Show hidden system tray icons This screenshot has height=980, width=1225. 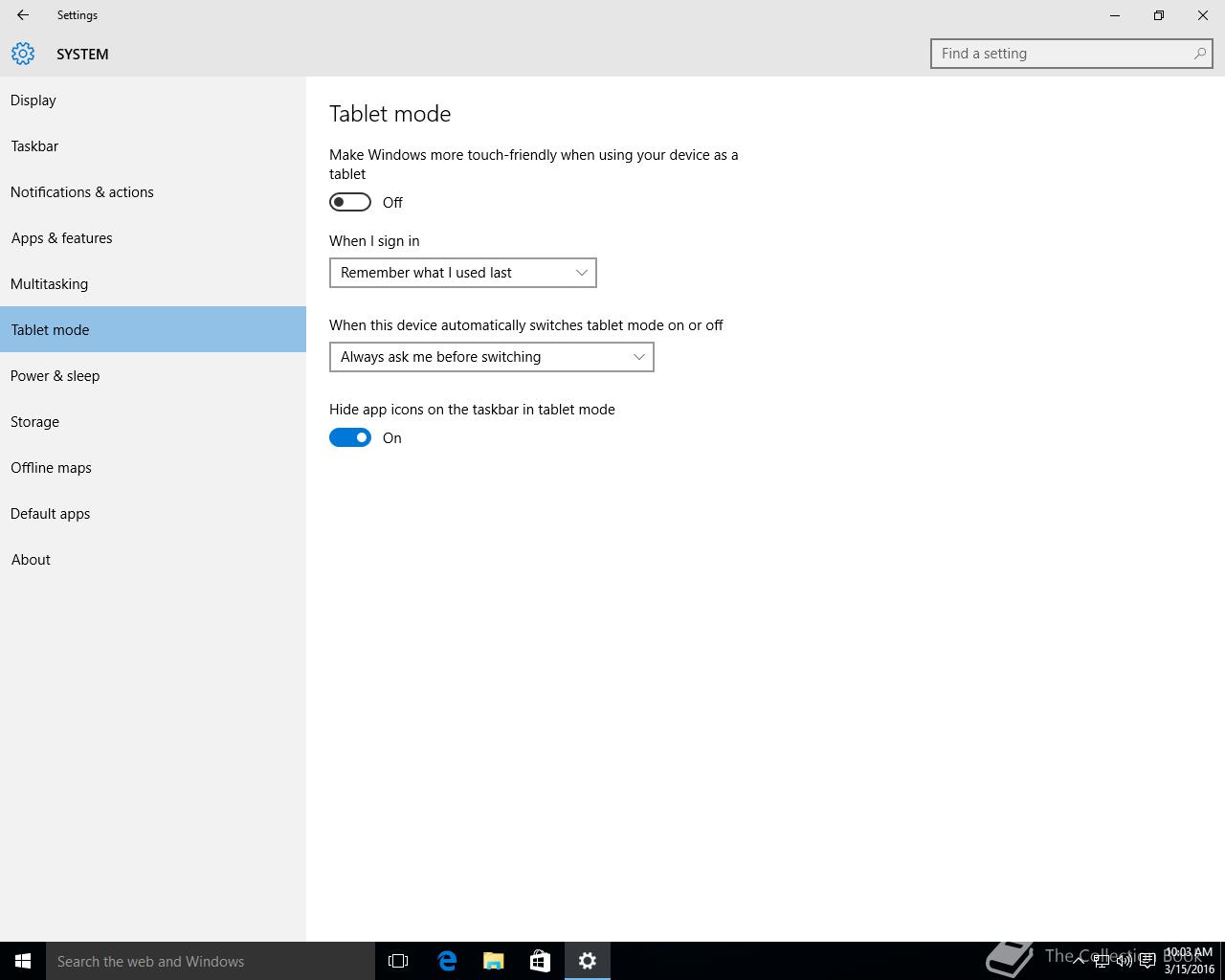point(1080,961)
